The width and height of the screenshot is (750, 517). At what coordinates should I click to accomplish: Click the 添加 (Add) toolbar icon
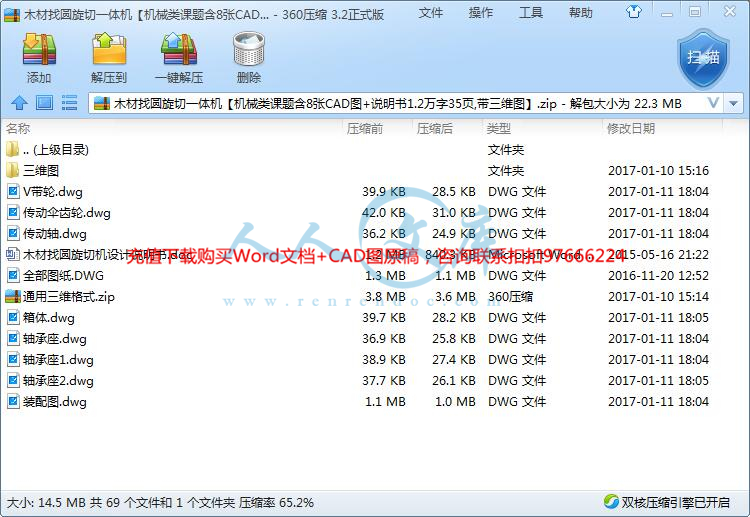(39, 49)
